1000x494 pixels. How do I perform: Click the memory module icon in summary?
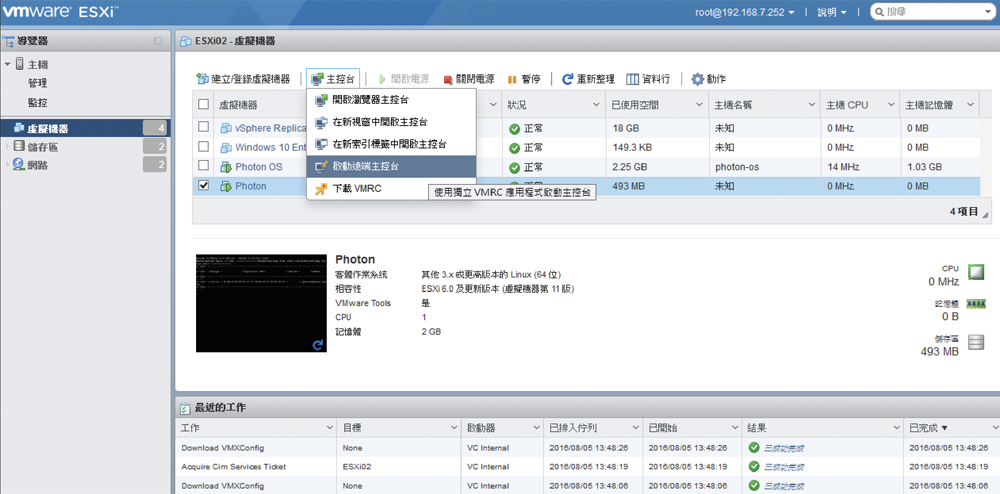click(x=976, y=306)
